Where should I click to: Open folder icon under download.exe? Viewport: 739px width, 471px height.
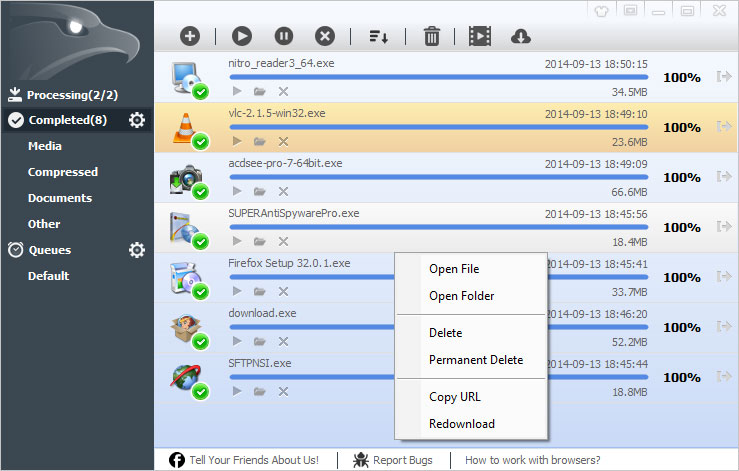coord(260,341)
